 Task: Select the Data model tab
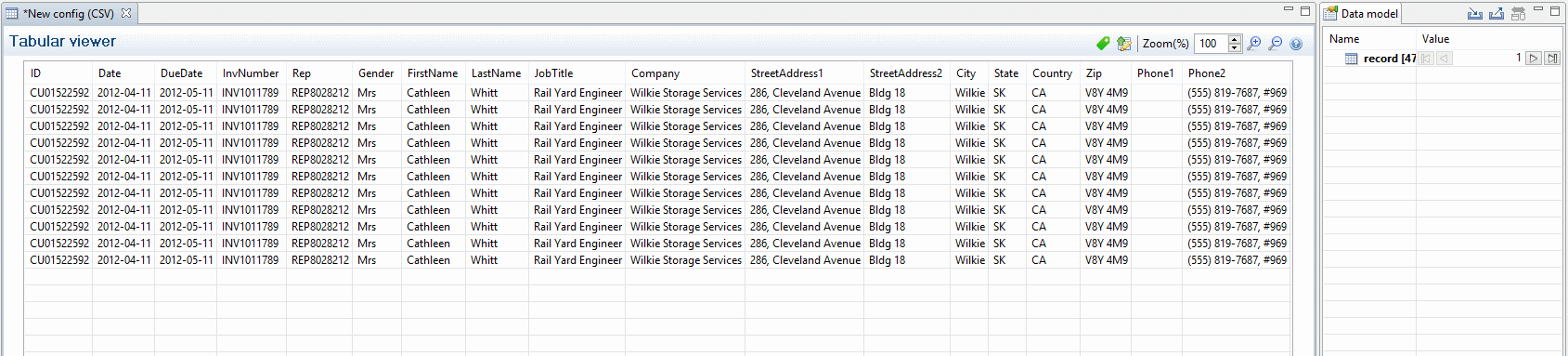click(x=1361, y=13)
